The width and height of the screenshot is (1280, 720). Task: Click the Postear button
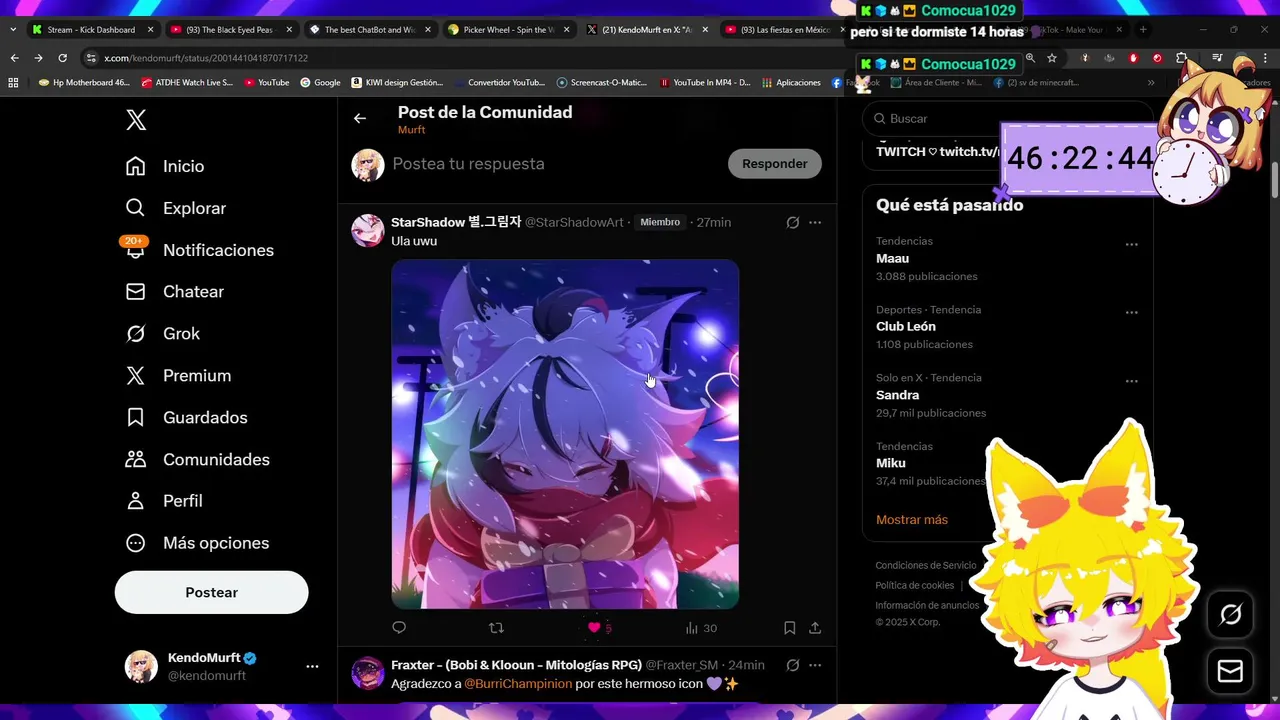click(x=211, y=592)
